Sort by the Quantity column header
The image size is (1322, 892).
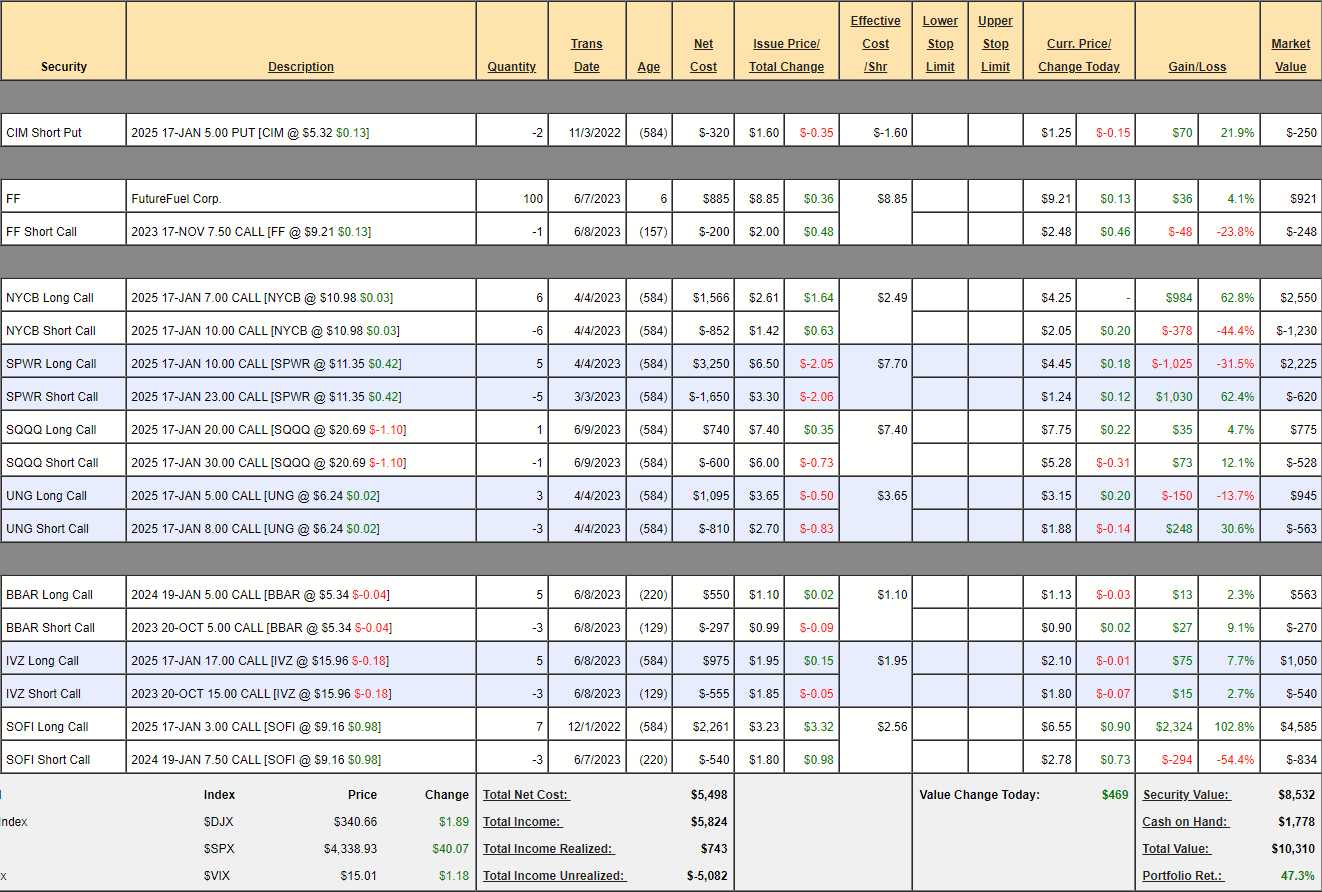pyautogui.click(x=511, y=67)
